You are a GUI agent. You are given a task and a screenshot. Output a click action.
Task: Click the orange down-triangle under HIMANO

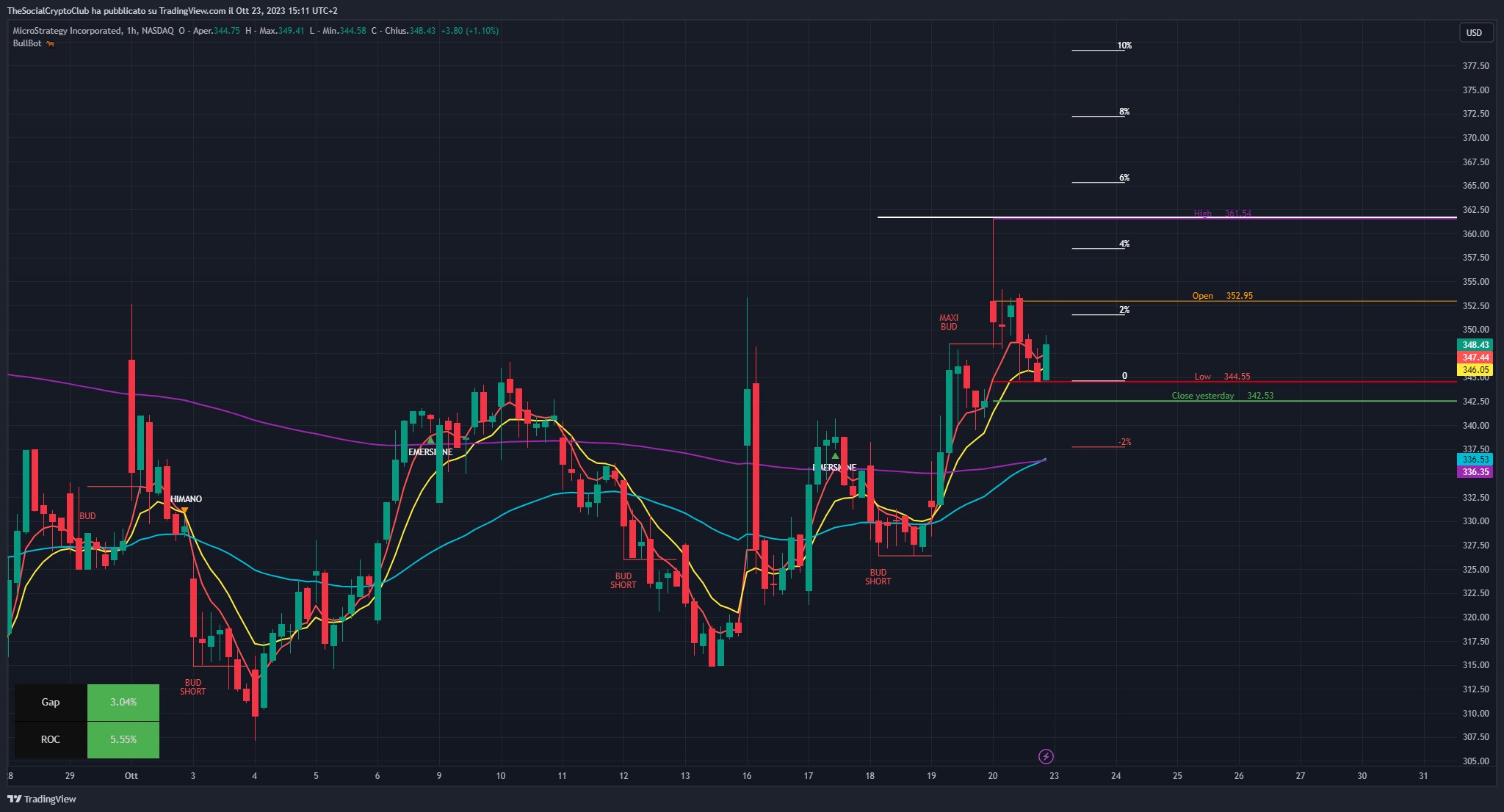click(x=184, y=510)
